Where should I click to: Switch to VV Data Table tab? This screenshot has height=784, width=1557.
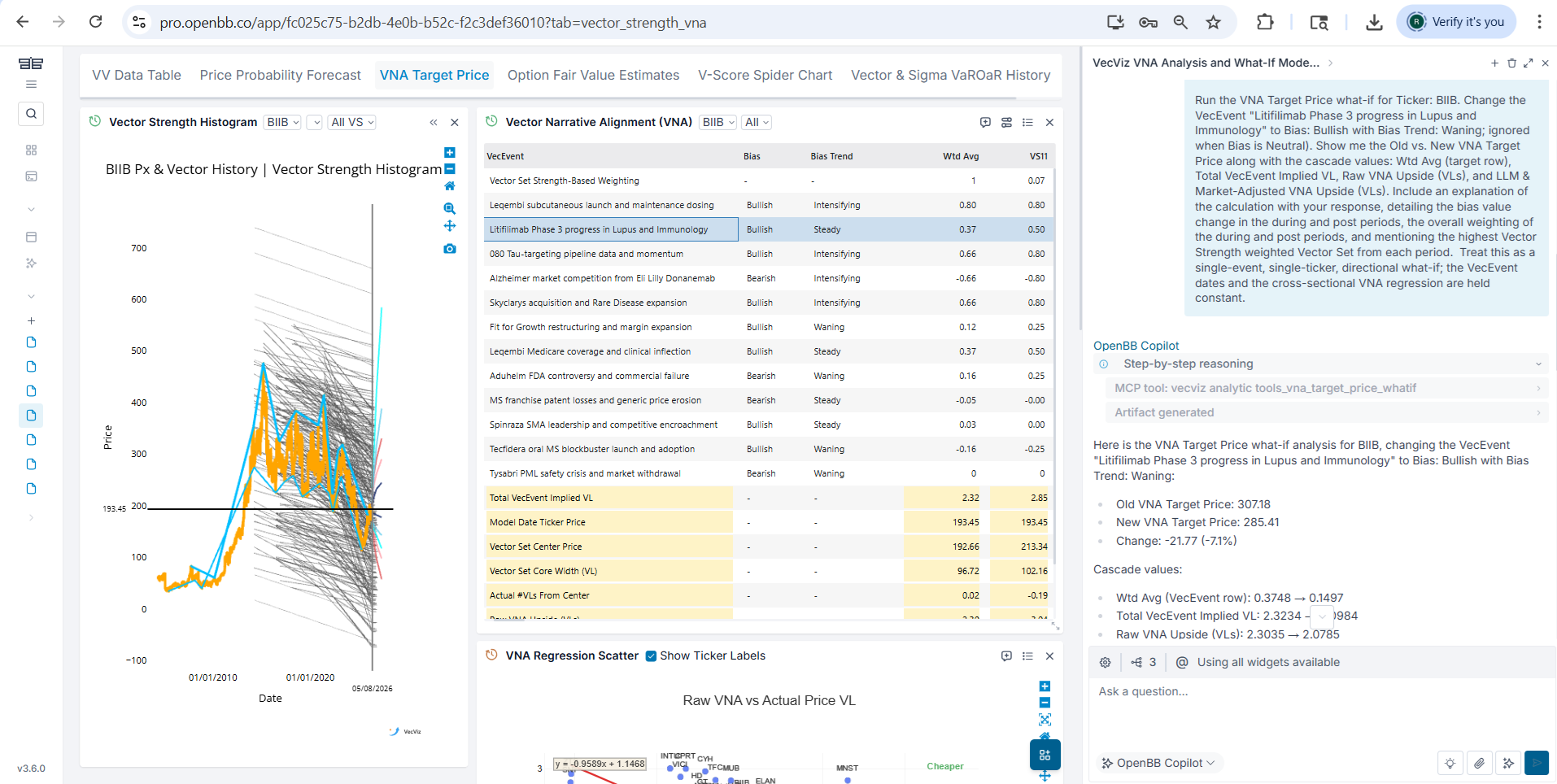click(137, 75)
